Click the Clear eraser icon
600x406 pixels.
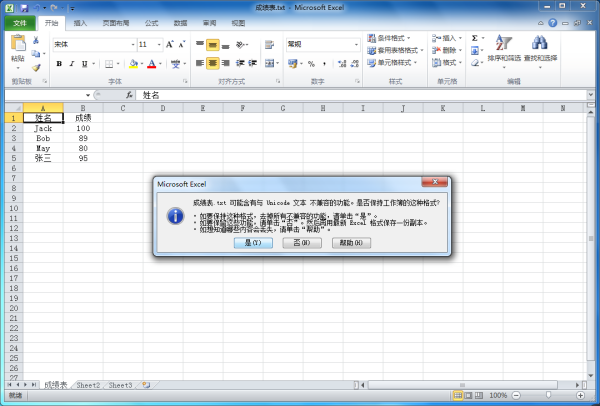tap(474, 62)
